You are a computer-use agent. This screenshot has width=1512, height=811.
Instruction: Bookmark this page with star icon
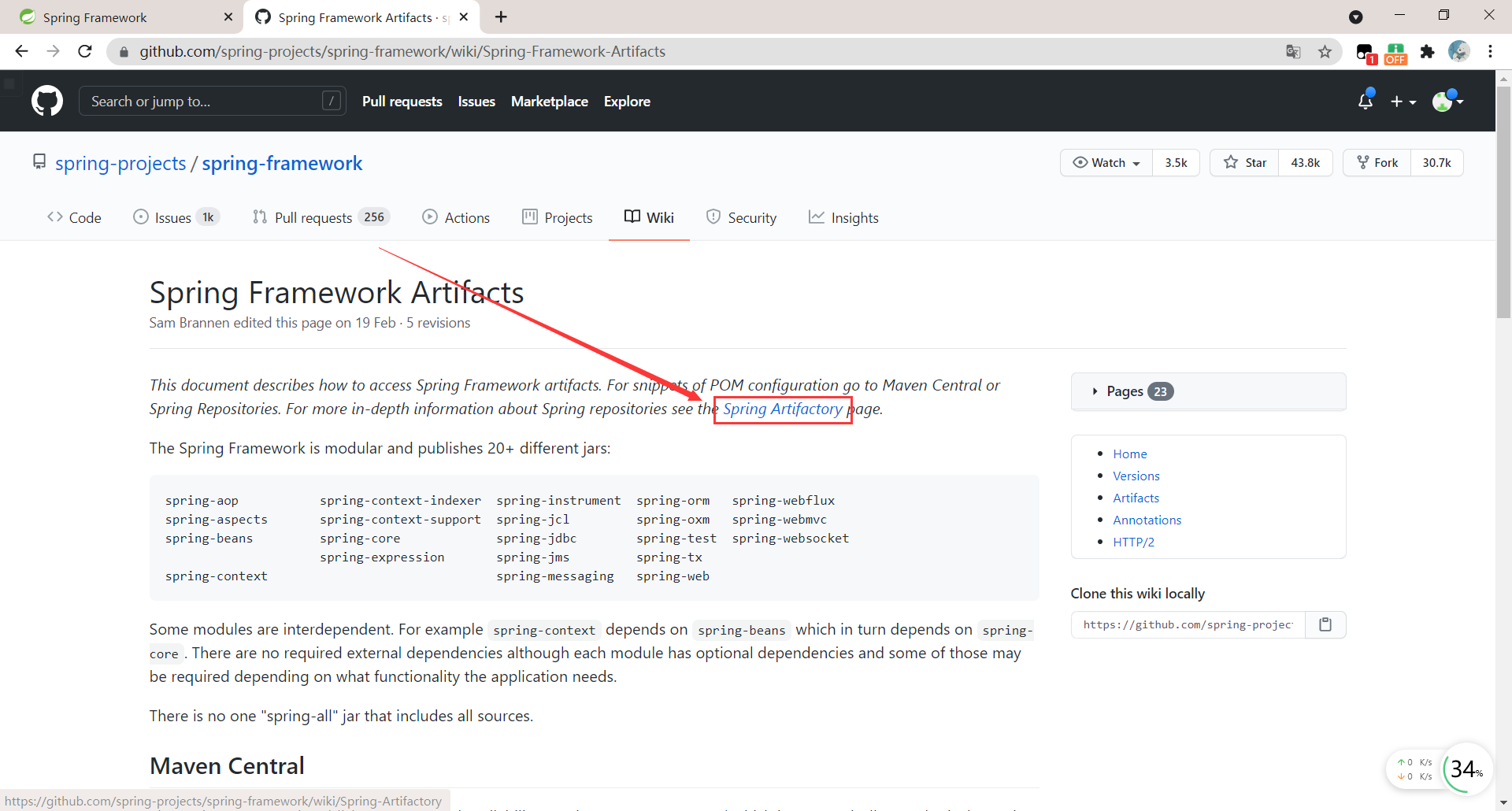click(1325, 51)
